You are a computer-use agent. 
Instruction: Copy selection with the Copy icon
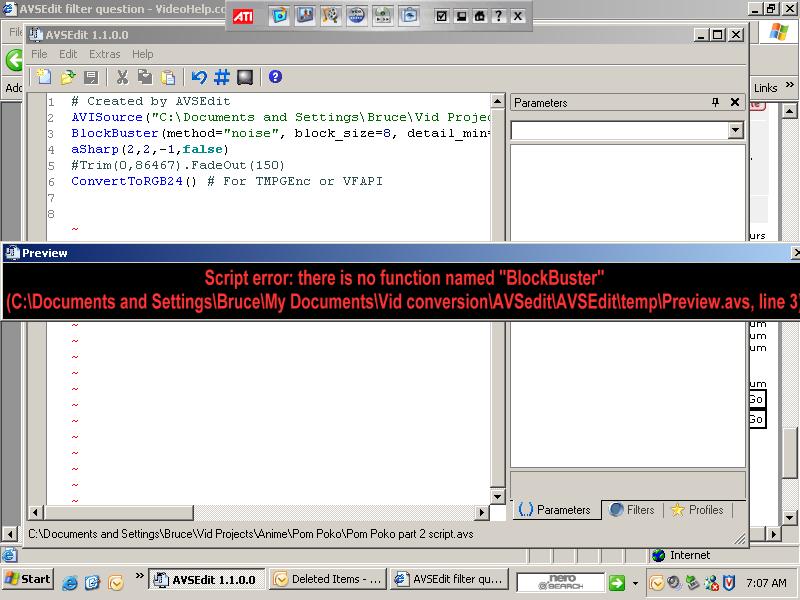[x=145, y=77]
